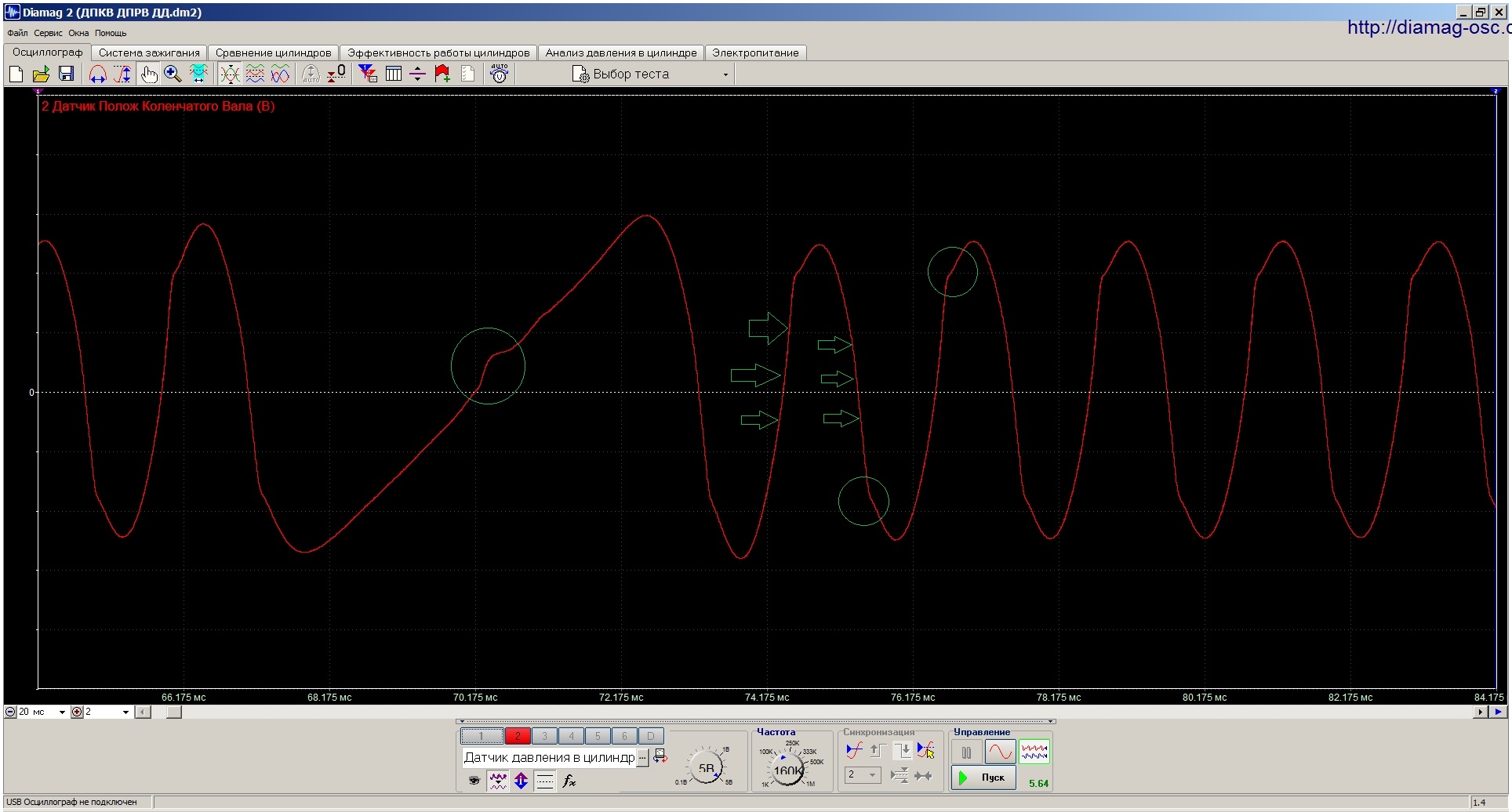Viewport: 1512px width, 812px height.
Task: Click the blue vertical shift arrows icon
Action: point(521,781)
